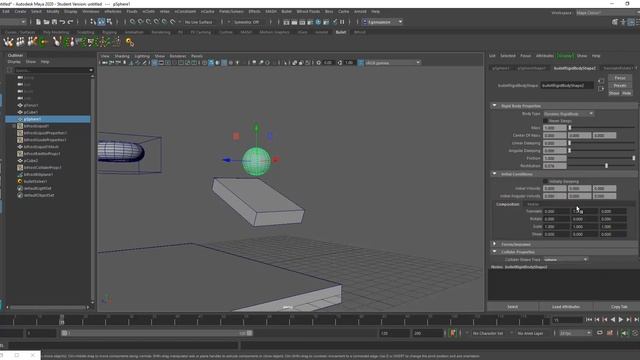
Task: Click the first bowling-pins Bullet shelf icon
Action: (x=9, y=42)
